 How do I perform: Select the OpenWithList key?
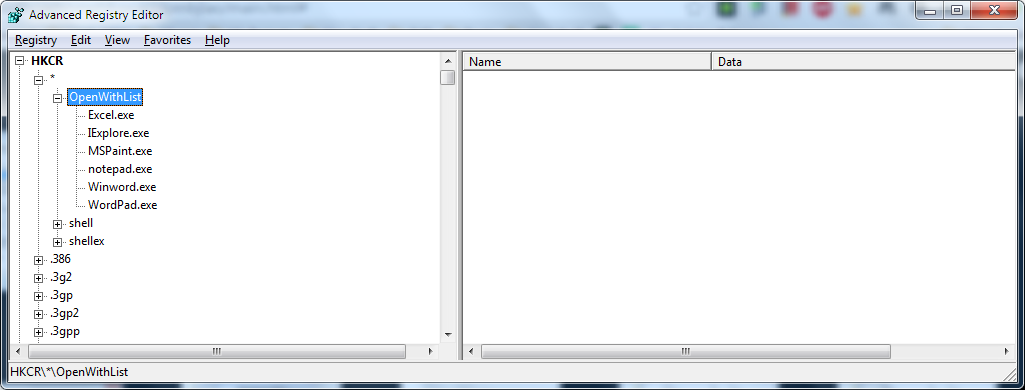point(105,97)
